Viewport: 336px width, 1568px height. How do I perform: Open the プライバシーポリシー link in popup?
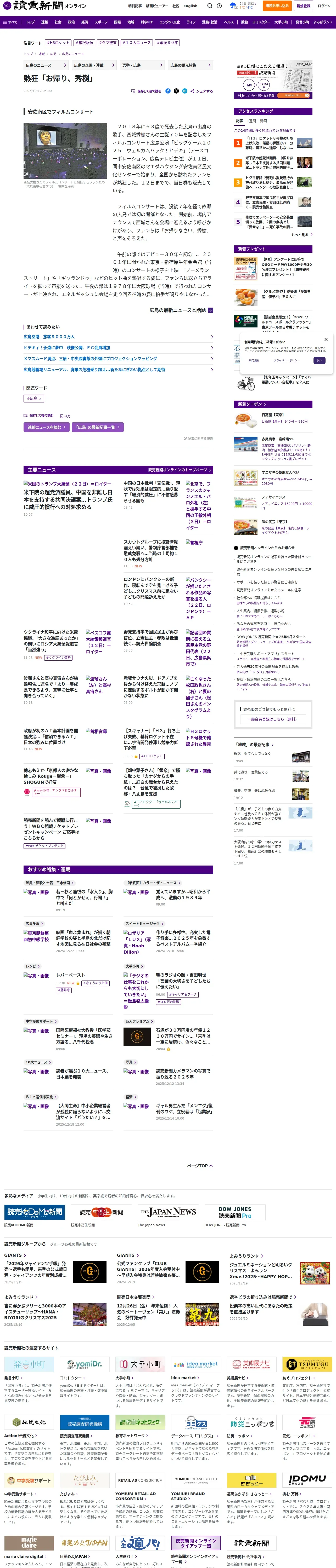coord(287,360)
